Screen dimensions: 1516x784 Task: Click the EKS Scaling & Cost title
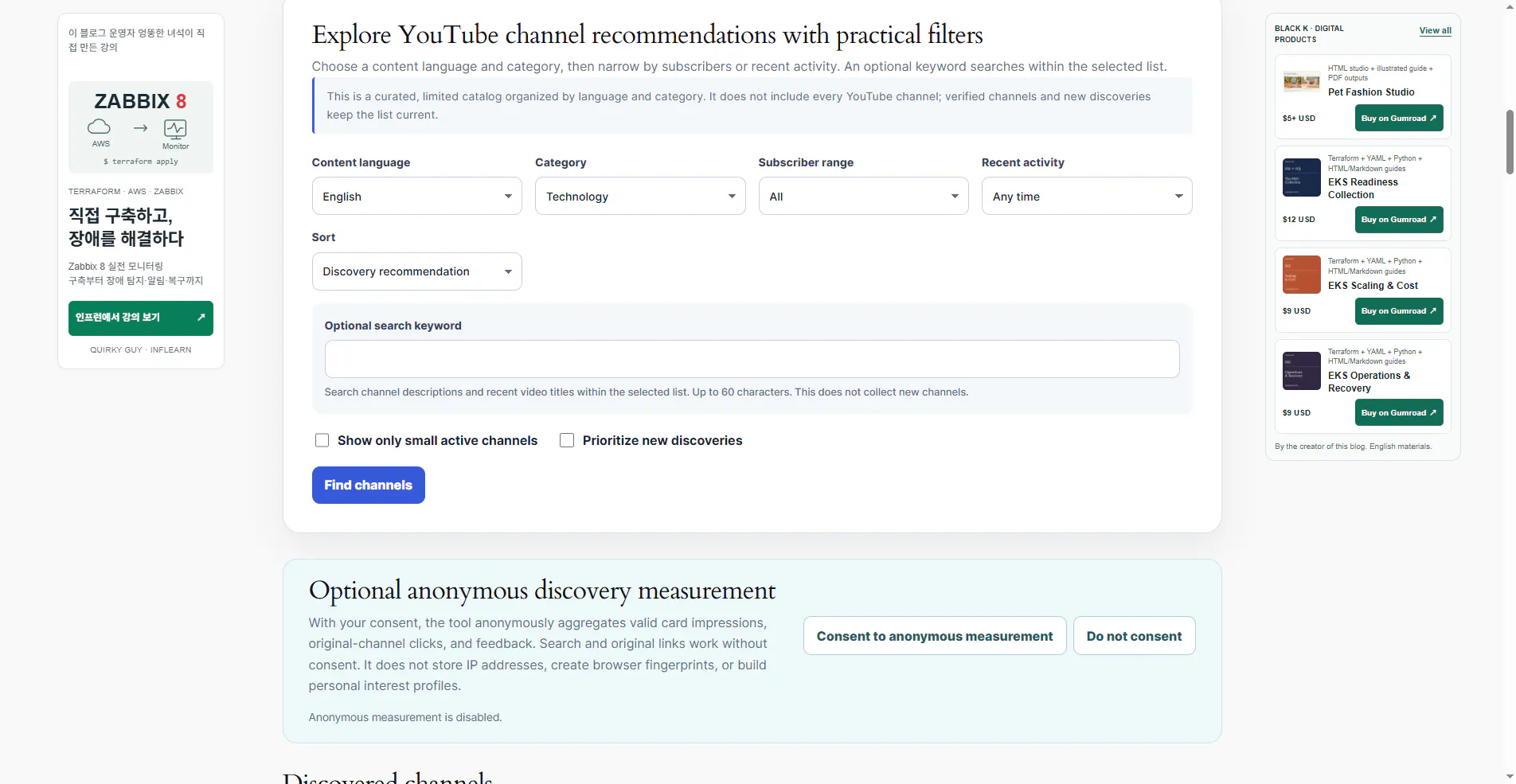tap(1373, 286)
